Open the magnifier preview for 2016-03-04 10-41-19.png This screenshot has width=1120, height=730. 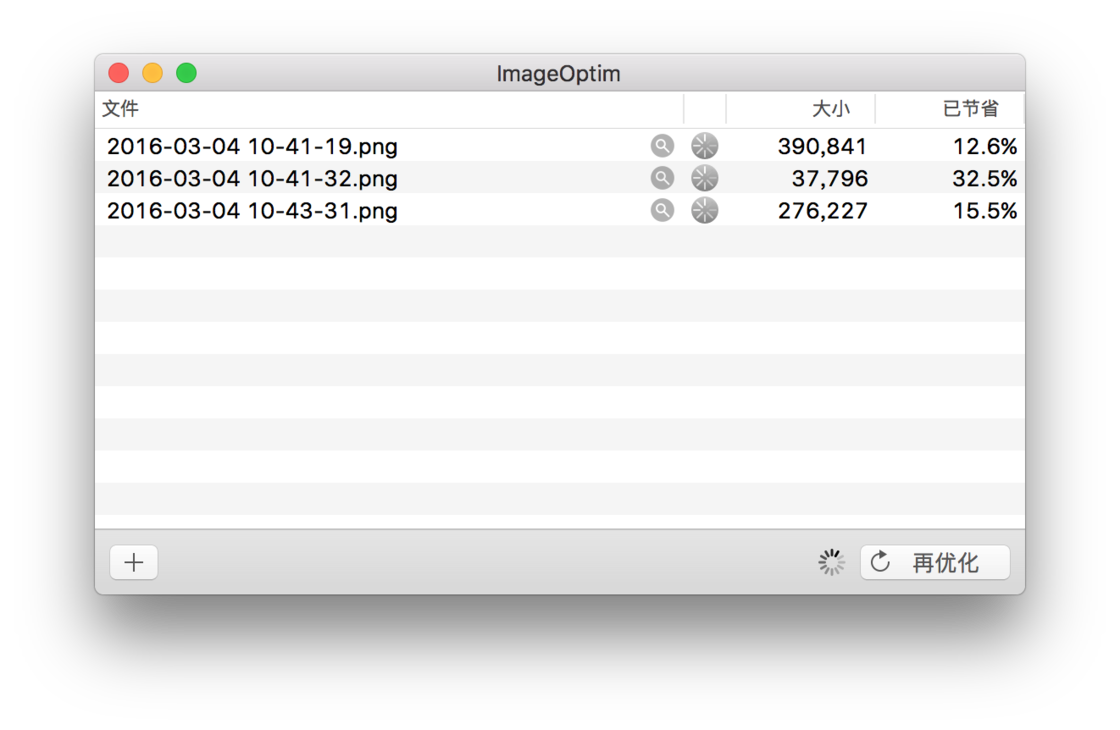tap(662, 145)
